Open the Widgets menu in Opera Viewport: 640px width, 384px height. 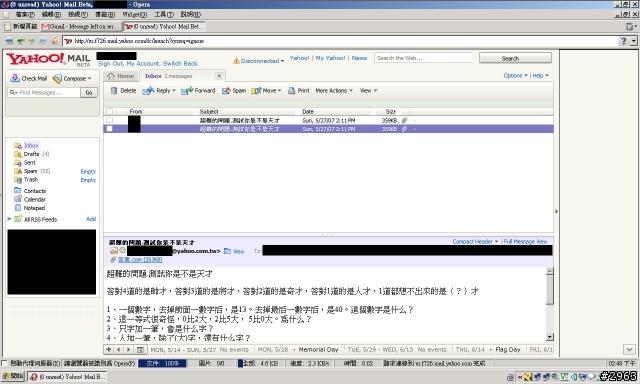[134, 14]
